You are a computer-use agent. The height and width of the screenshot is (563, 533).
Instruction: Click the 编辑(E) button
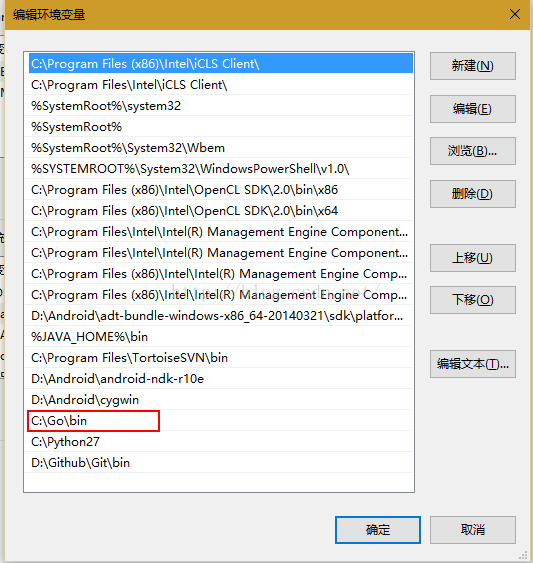(x=473, y=109)
